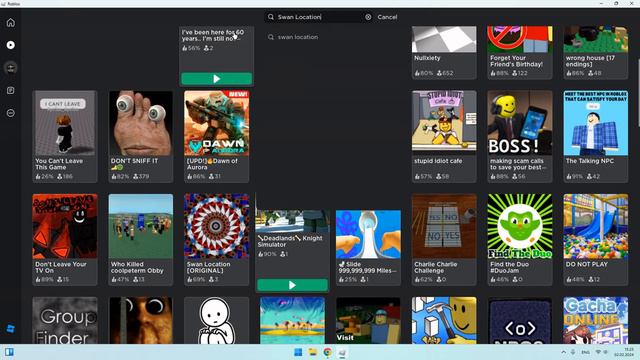Open the Discover icon in sidebar
The height and width of the screenshot is (360, 640).
point(11,45)
